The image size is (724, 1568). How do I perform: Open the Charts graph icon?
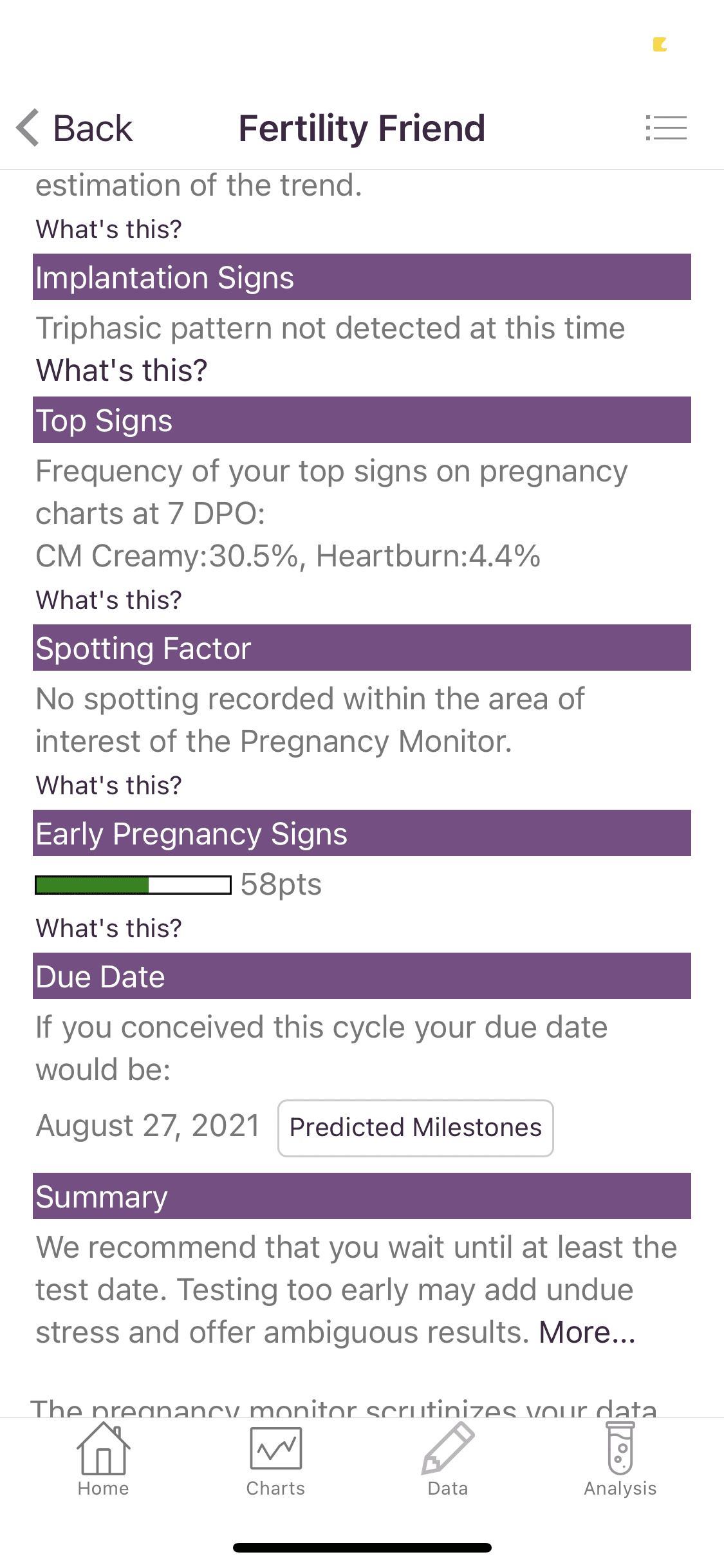coord(275,1448)
